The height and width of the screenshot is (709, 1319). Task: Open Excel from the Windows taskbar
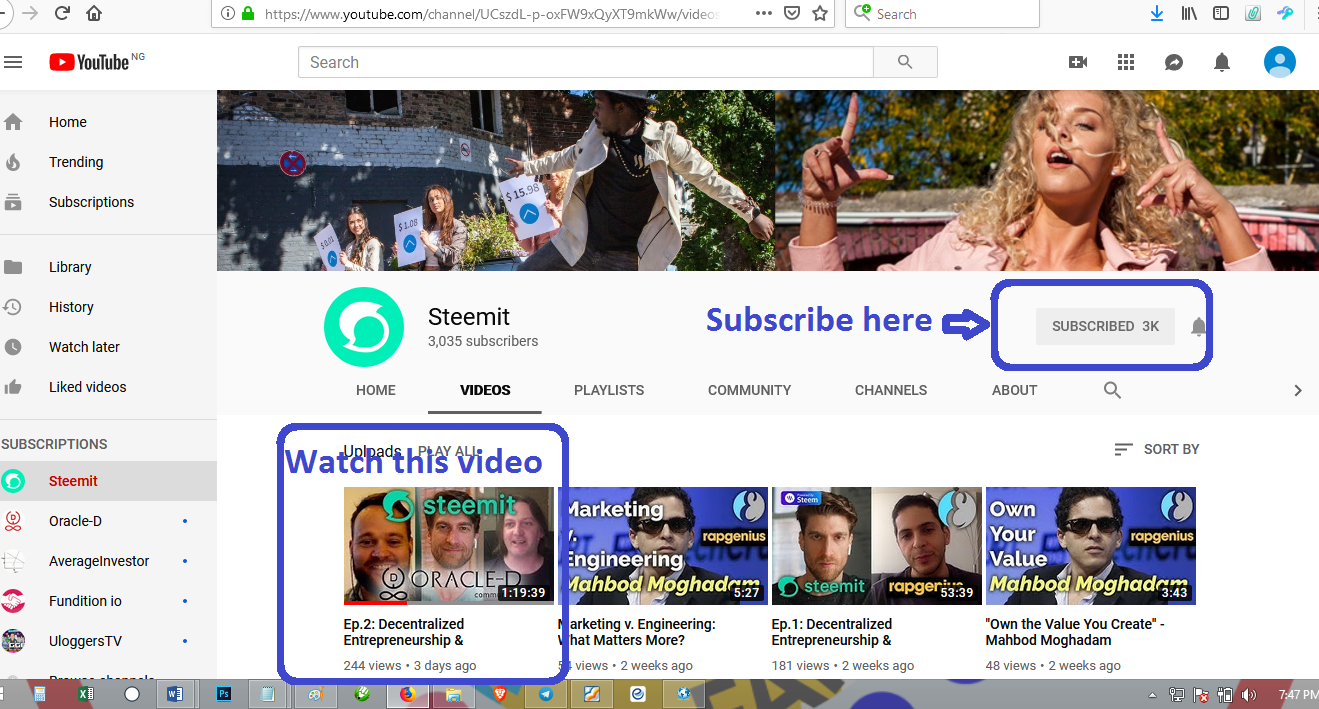coord(86,694)
